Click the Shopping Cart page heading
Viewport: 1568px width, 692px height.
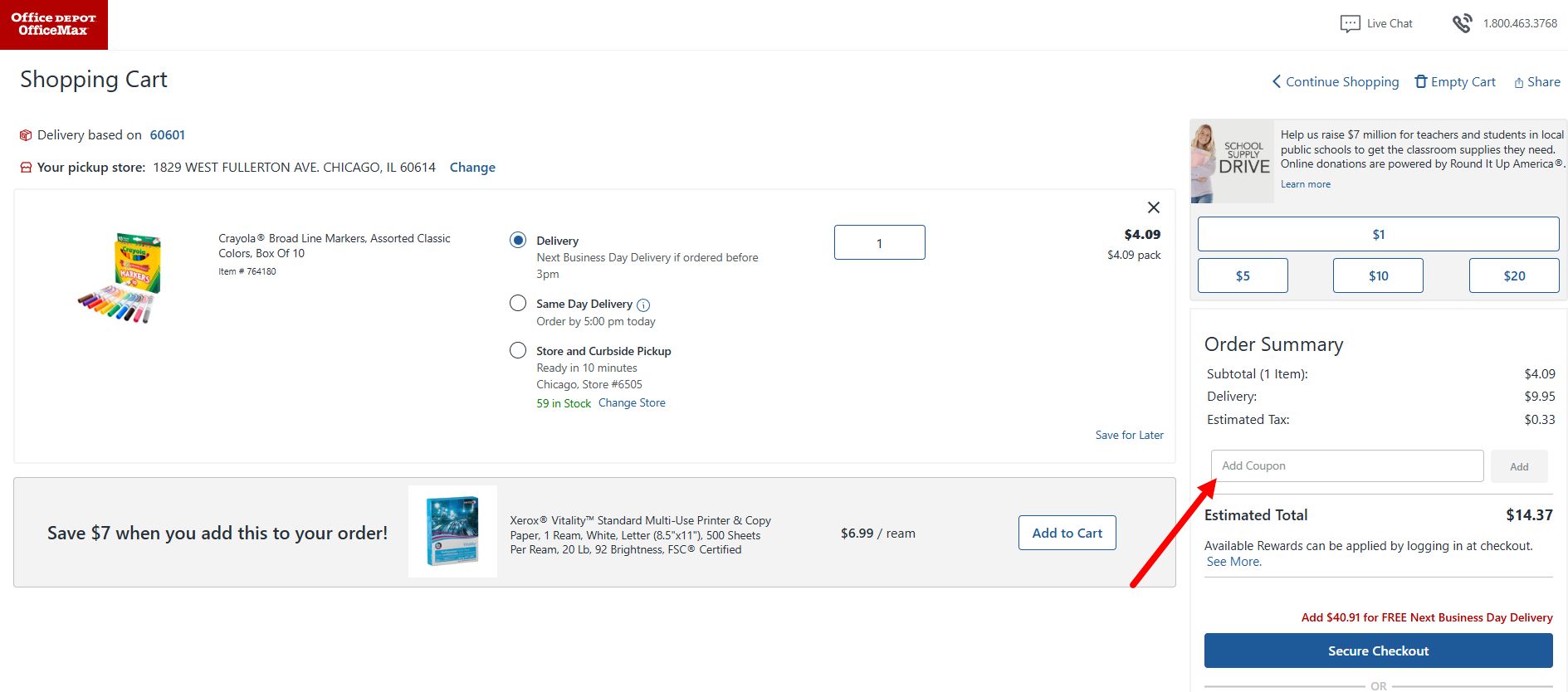(x=94, y=80)
